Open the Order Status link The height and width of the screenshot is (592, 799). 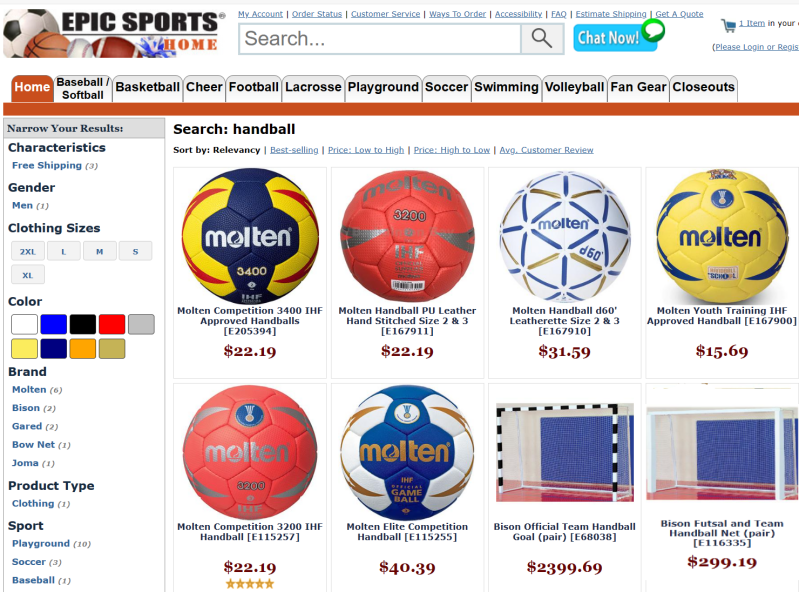[x=316, y=14]
